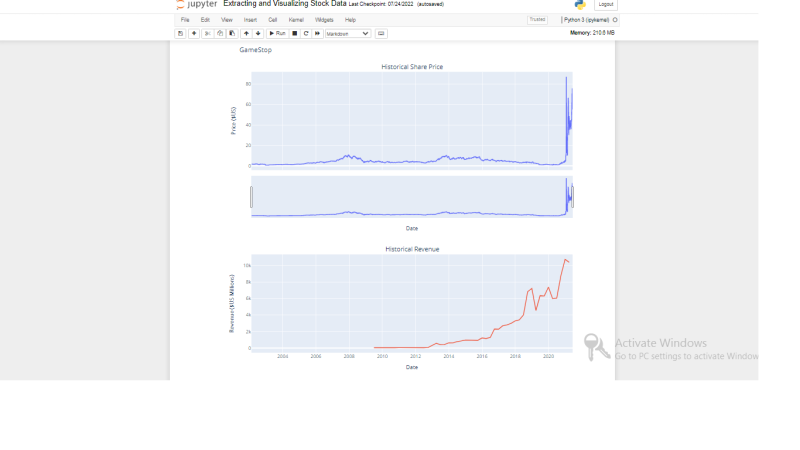Open the View menu

click(227, 20)
